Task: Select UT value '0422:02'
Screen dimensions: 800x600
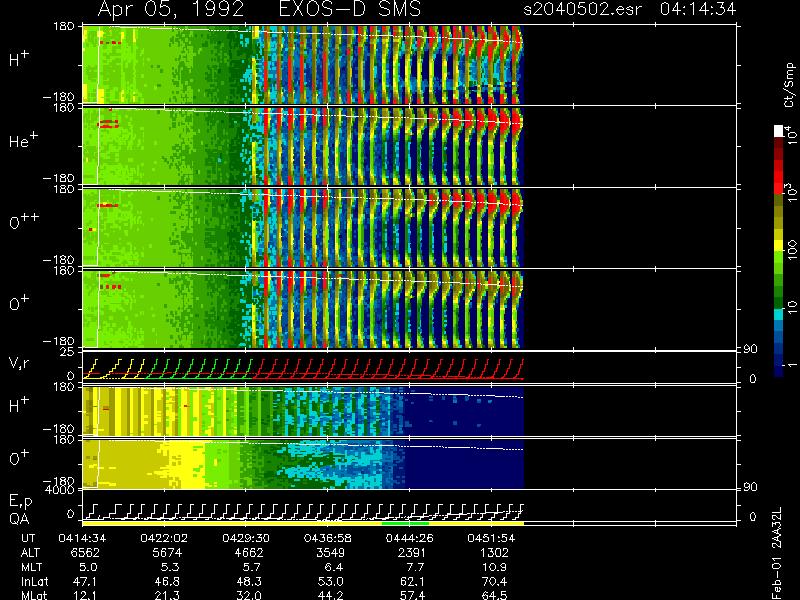Action: click(164, 538)
